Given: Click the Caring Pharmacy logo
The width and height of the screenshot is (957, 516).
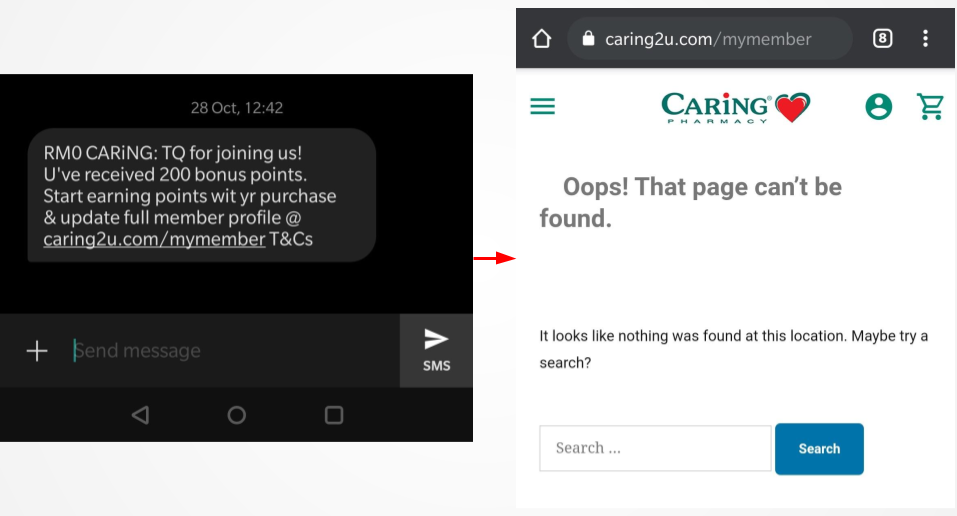Looking at the screenshot, I should (735, 107).
